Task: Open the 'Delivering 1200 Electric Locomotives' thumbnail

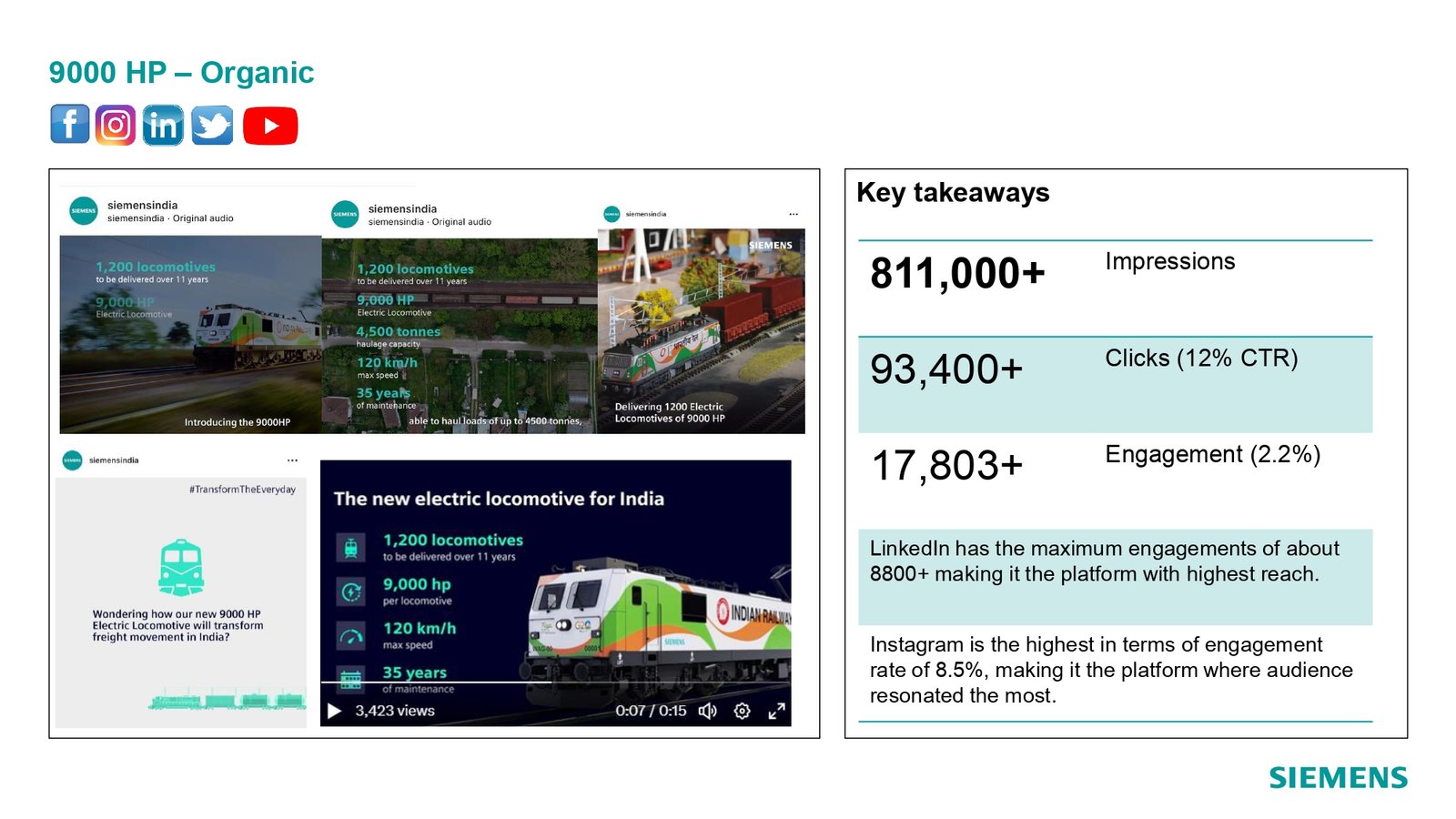Action: click(701, 330)
